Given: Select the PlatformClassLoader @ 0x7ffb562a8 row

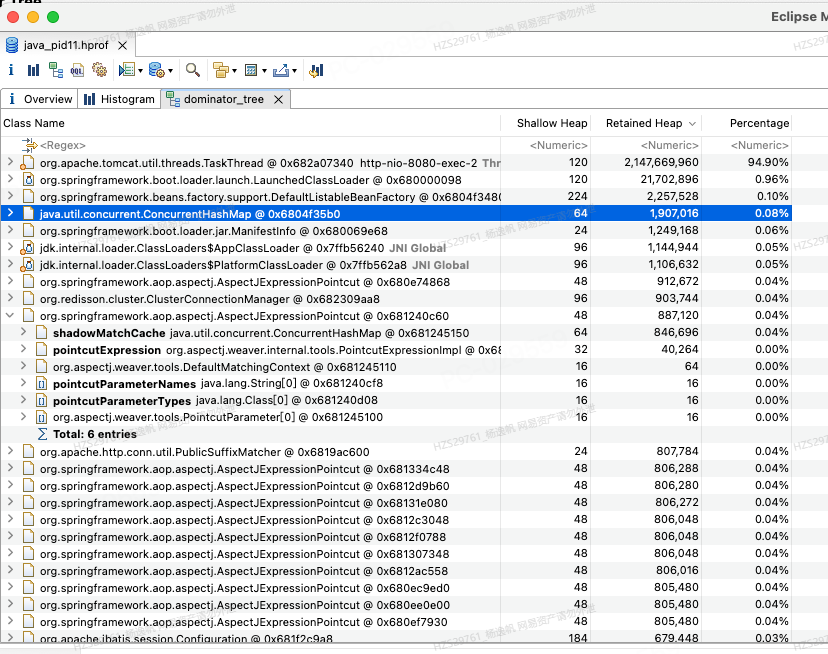Looking at the screenshot, I should point(396,265).
